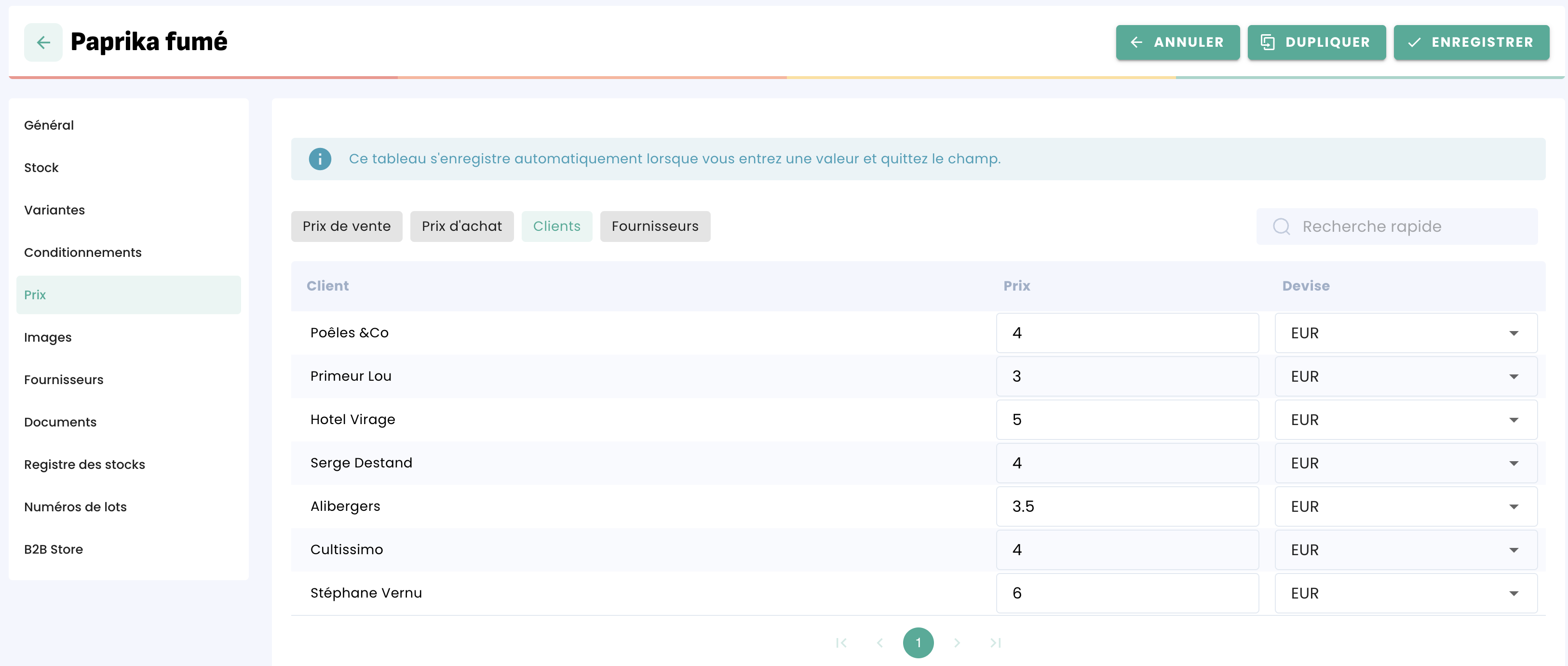
Task: Go to first page pagination icon
Action: coord(841,643)
